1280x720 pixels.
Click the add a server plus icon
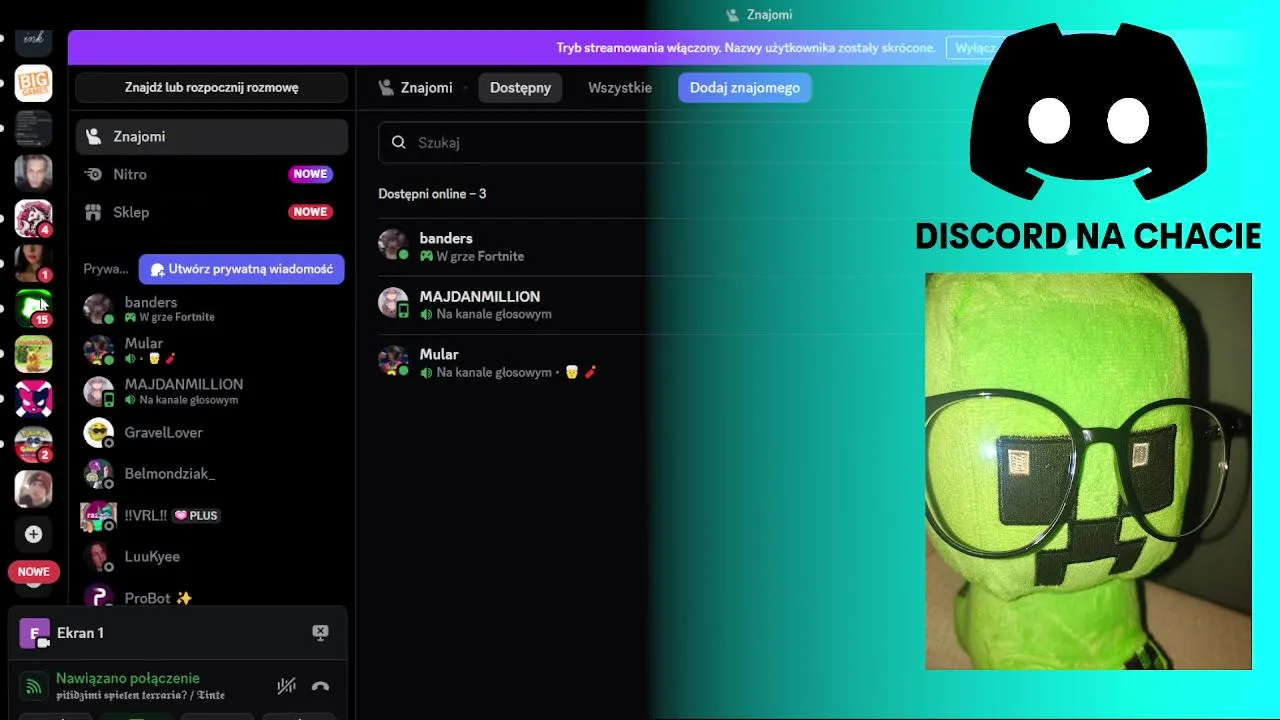coord(33,534)
